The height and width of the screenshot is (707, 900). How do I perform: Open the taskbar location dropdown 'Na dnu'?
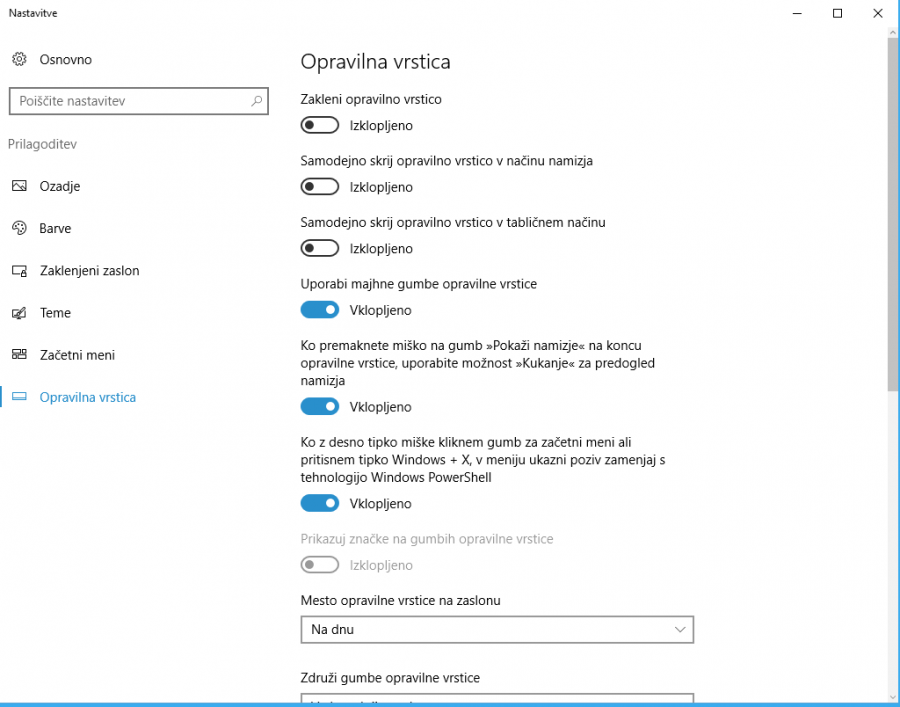click(x=497, y=630)
